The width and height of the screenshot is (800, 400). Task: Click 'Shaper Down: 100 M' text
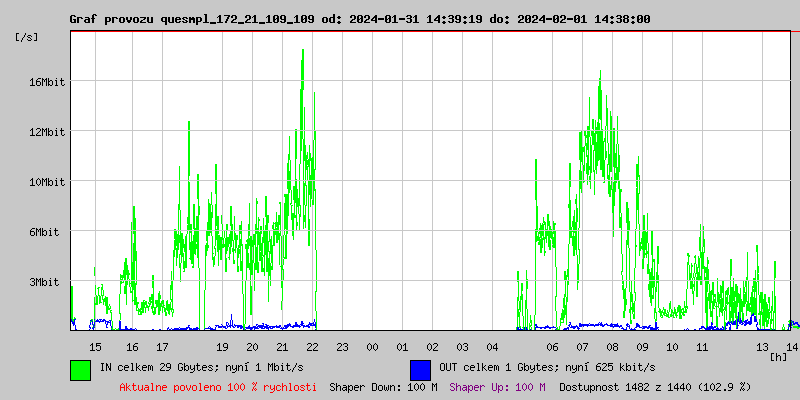(x=383, y=387)
